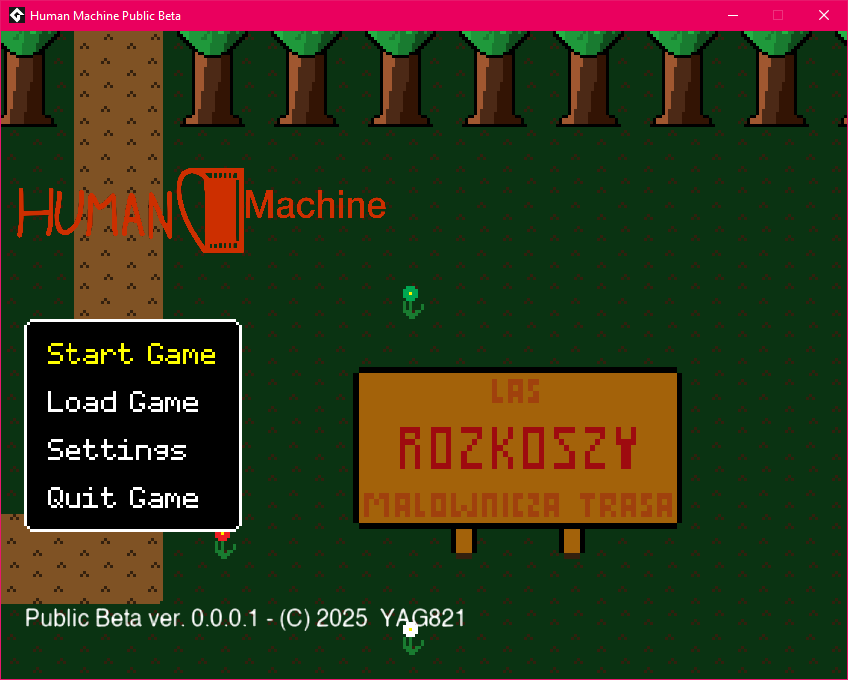Select Start Game in the menu
The height and width of the screenshot is (680, 848).
131,354
